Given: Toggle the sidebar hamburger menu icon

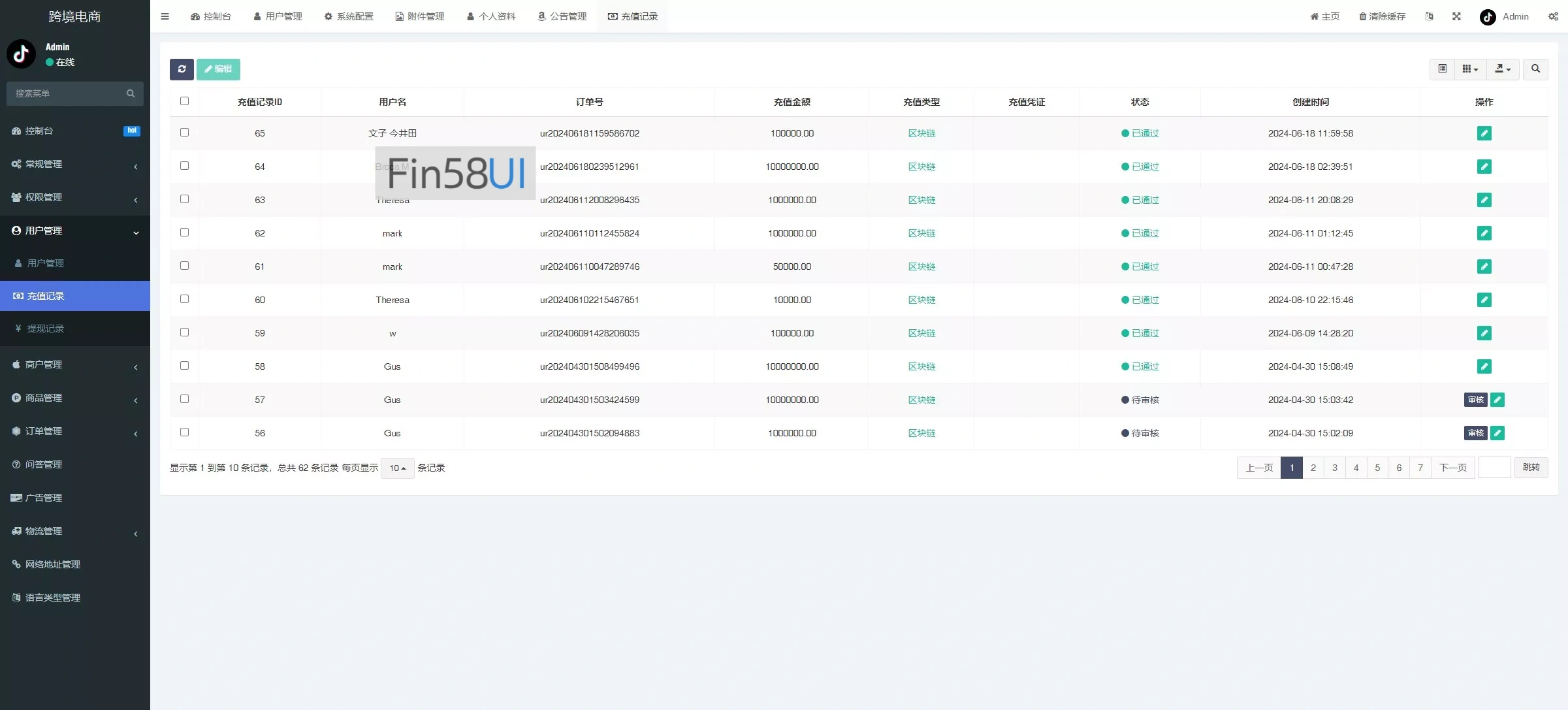Looking at the screenshot, I should click(165, 16).
